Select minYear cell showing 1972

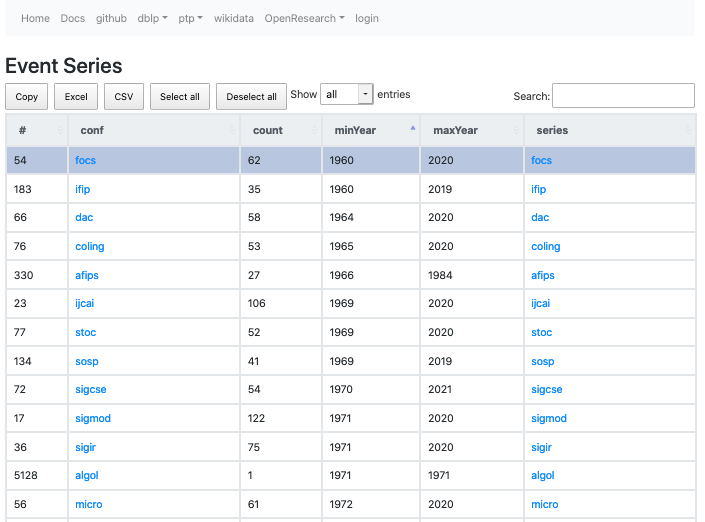371,504
